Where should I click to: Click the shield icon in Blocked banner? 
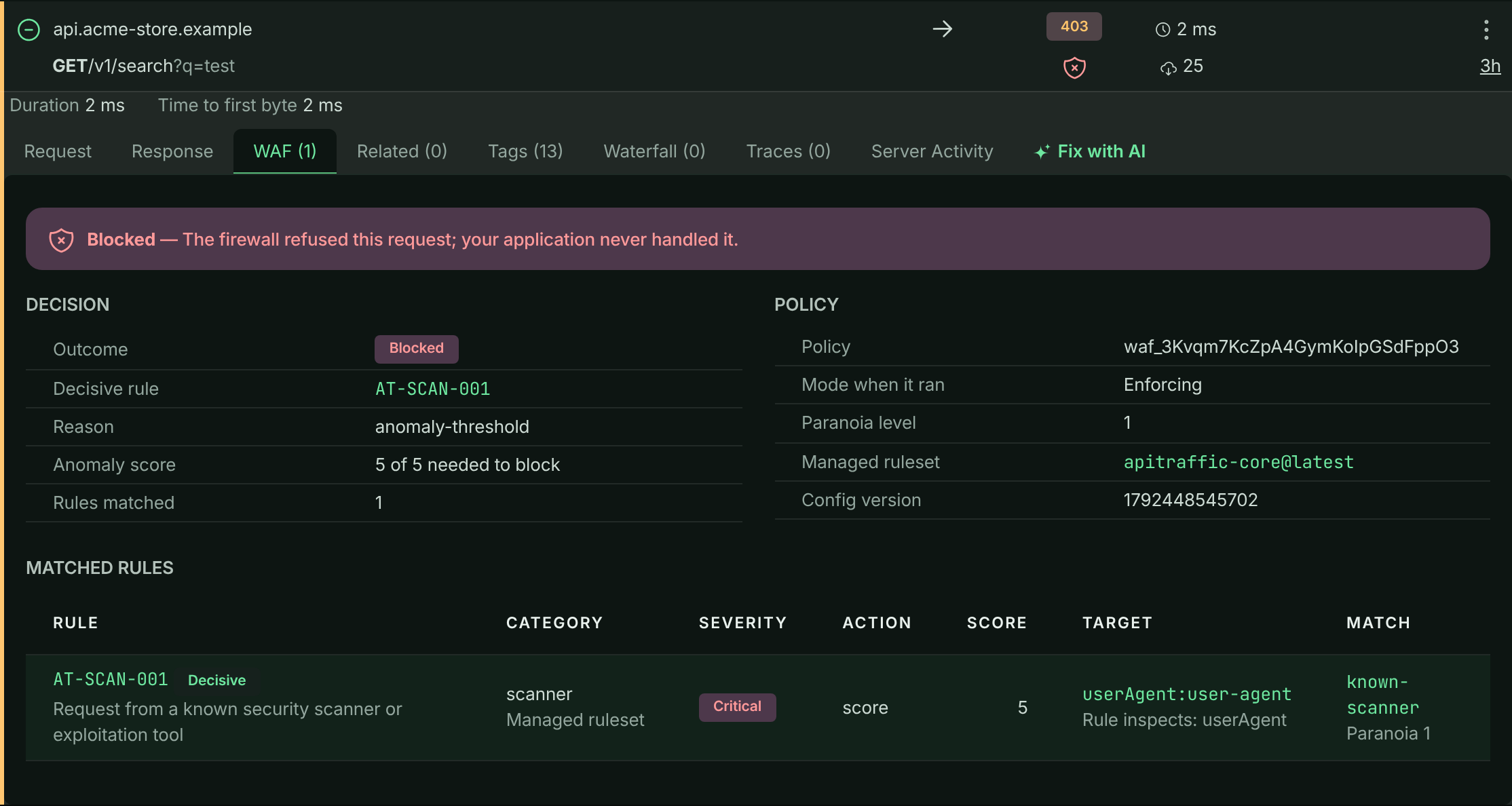coord(61,239)
